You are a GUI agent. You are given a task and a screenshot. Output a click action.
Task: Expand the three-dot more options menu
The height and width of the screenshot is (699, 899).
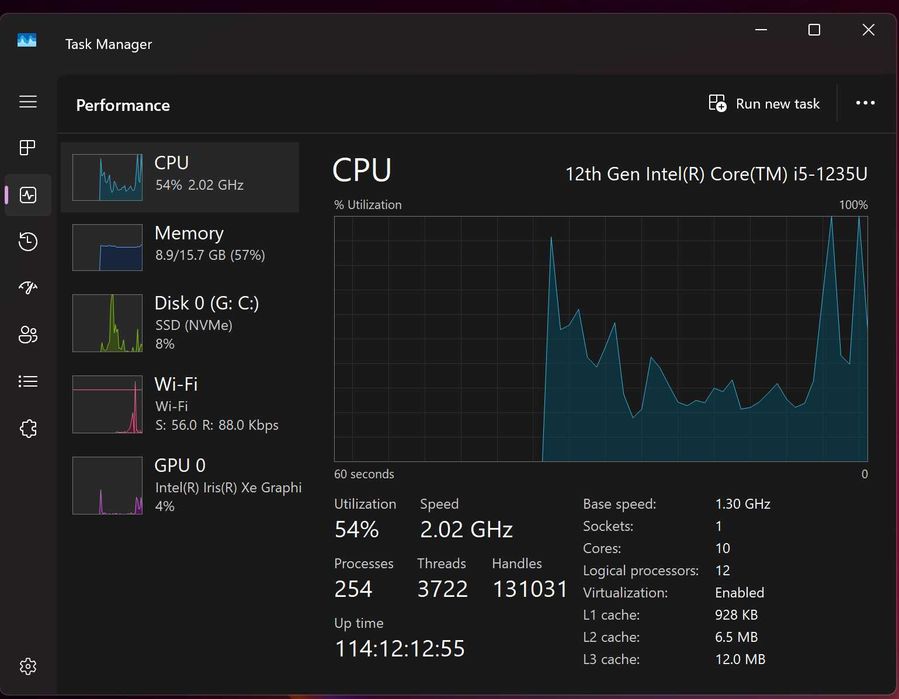tap(865, 103)
